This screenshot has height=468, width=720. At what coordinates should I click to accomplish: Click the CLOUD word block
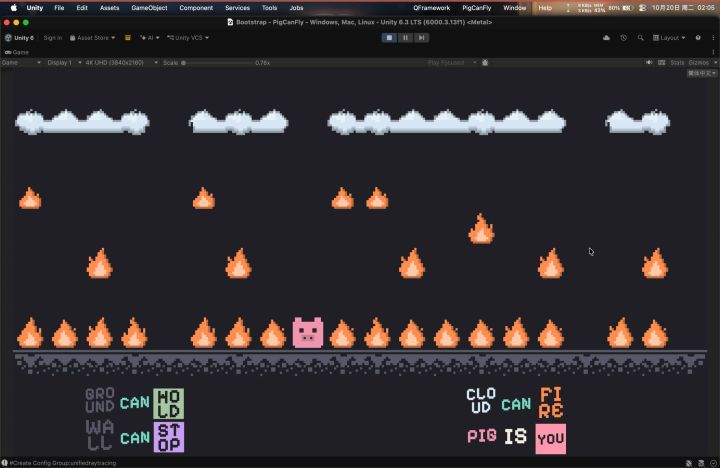(x=481, y=401)
